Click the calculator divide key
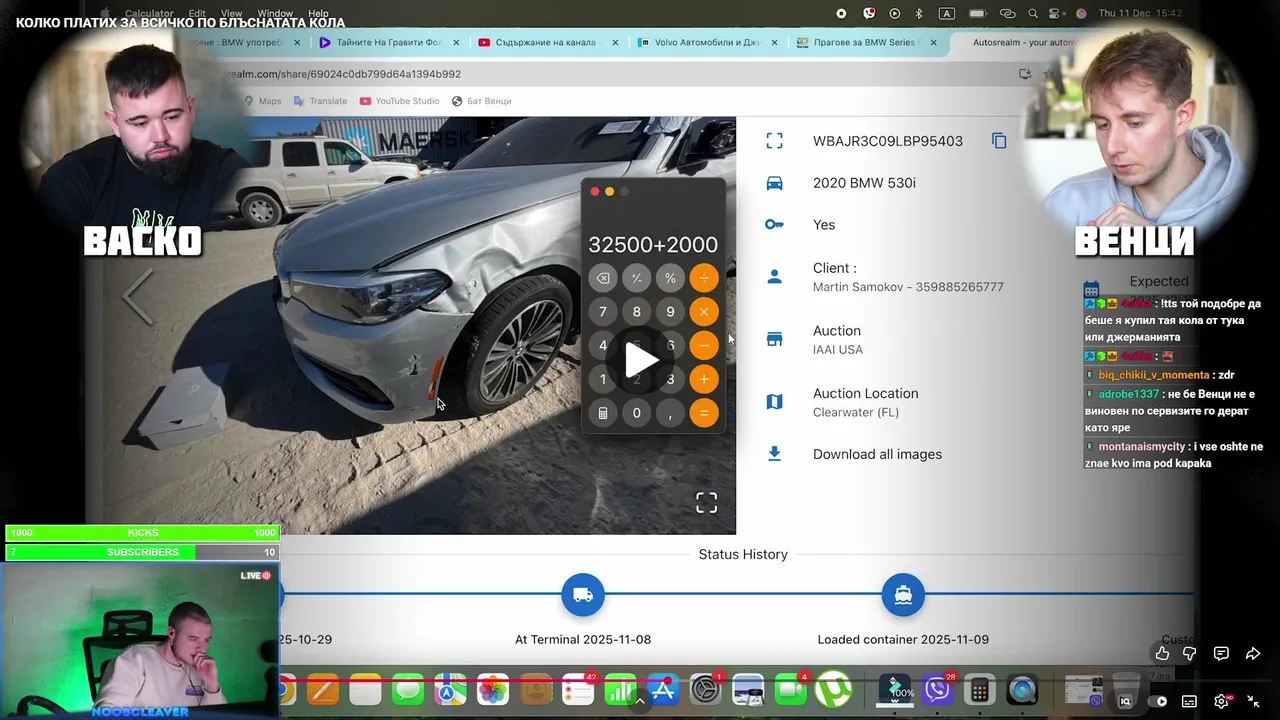The width and height of the screenshot is (1280, 720). 704,278
